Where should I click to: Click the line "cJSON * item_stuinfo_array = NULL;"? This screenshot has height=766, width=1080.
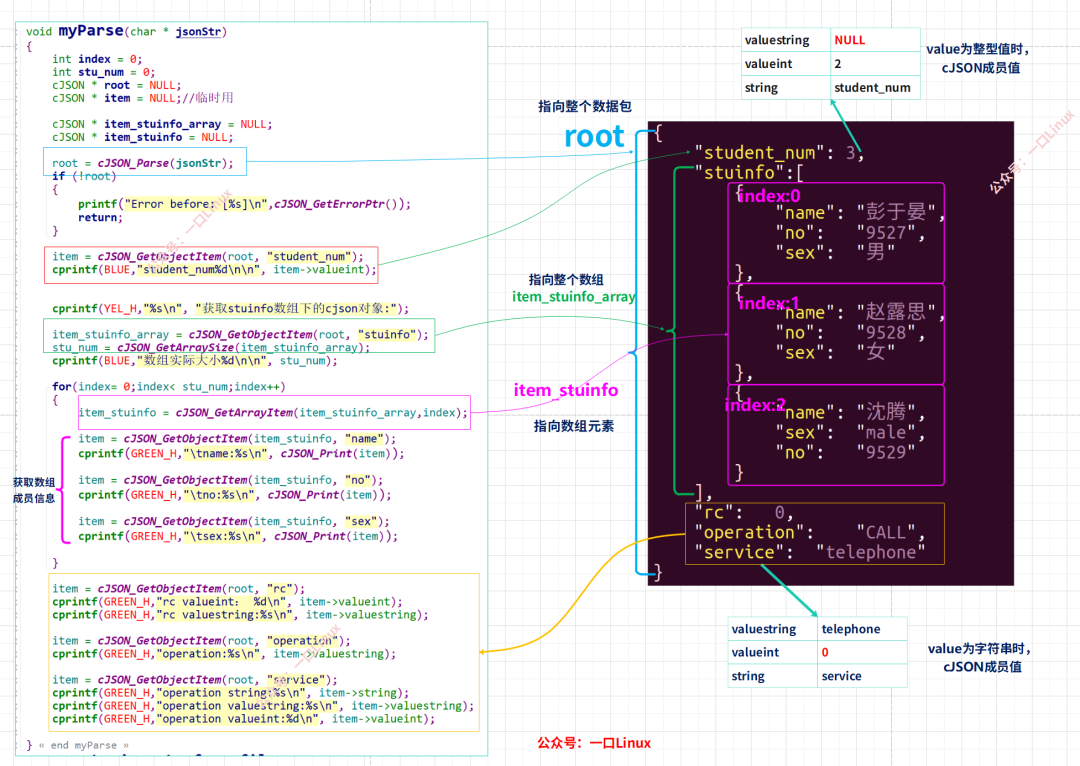tap(162, 125)
